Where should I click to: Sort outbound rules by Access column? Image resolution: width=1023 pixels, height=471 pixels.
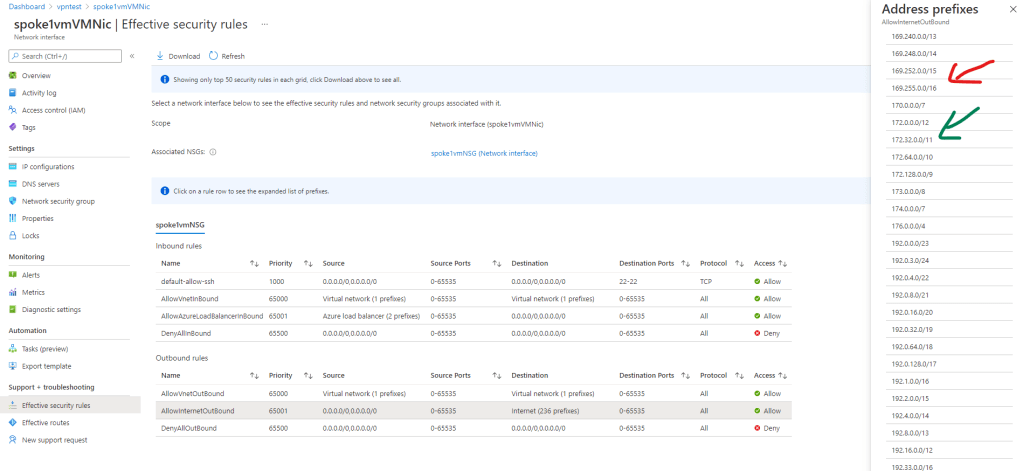click(x=783, y=375)
